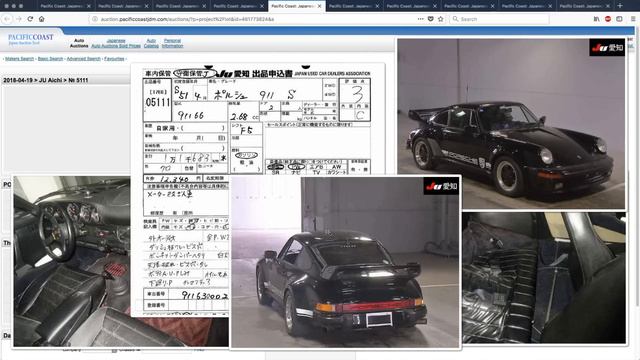This screenshot has height=360, width=640.
Task: Open the page actions three-dot menu
Action: pyautogui.click(x=420, y=19)
